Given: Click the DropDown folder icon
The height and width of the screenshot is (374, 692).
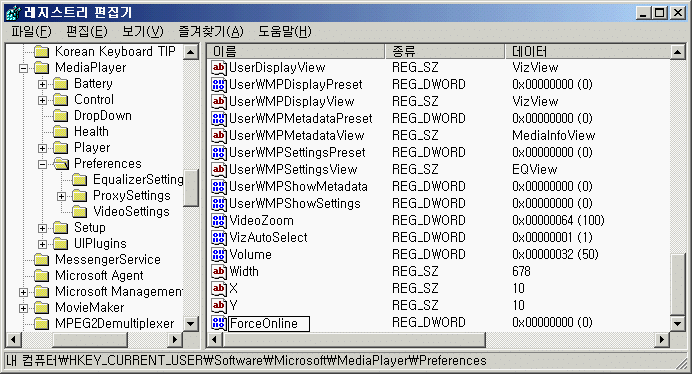Looking at the screenshot, I should [x=60, y=116].
